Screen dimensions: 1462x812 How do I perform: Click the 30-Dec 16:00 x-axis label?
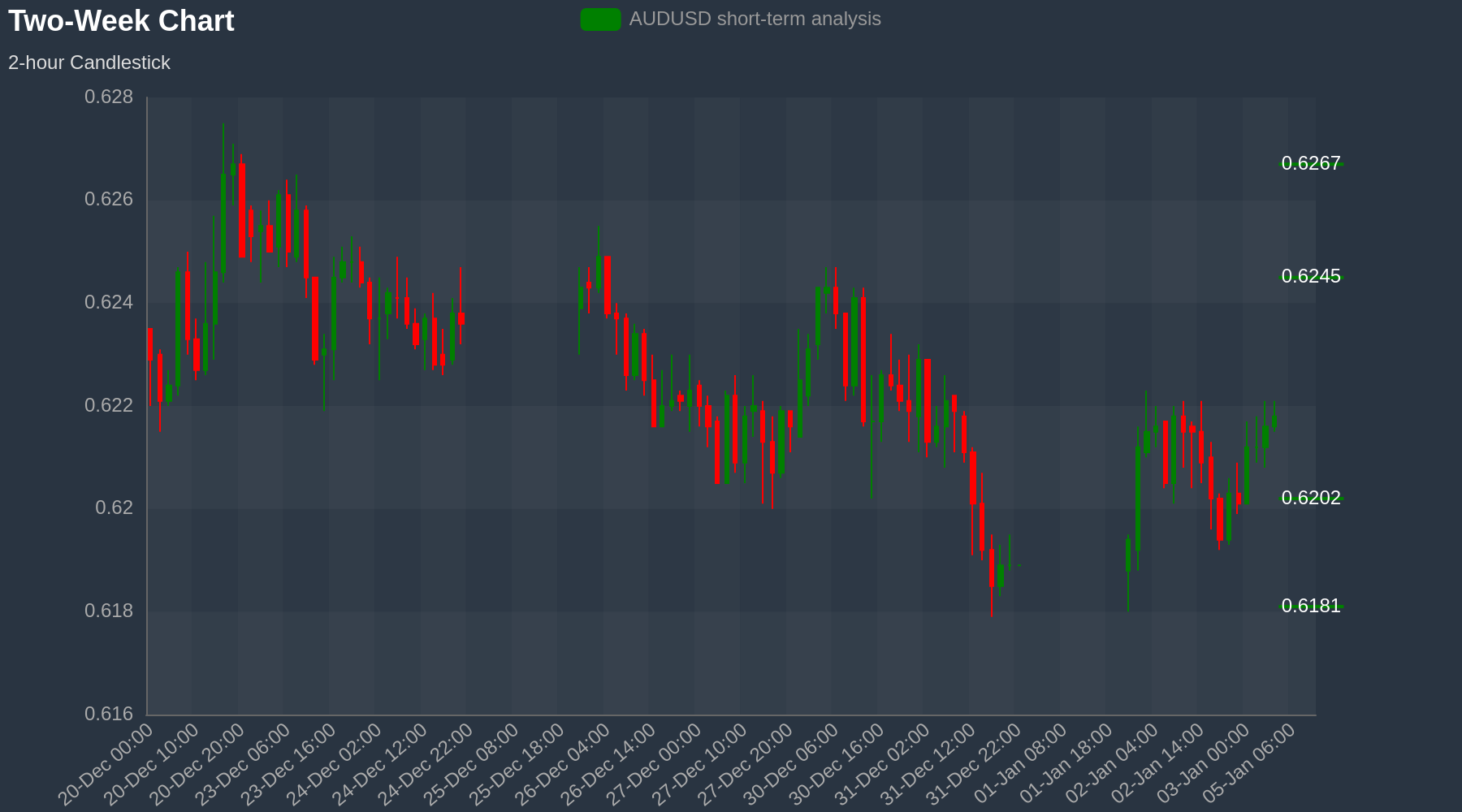[x=837, y=765]
